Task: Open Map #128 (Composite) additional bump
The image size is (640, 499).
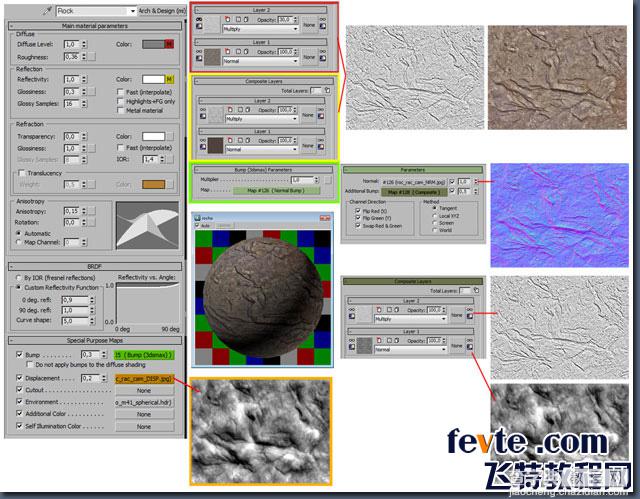Action: point(414,192)
